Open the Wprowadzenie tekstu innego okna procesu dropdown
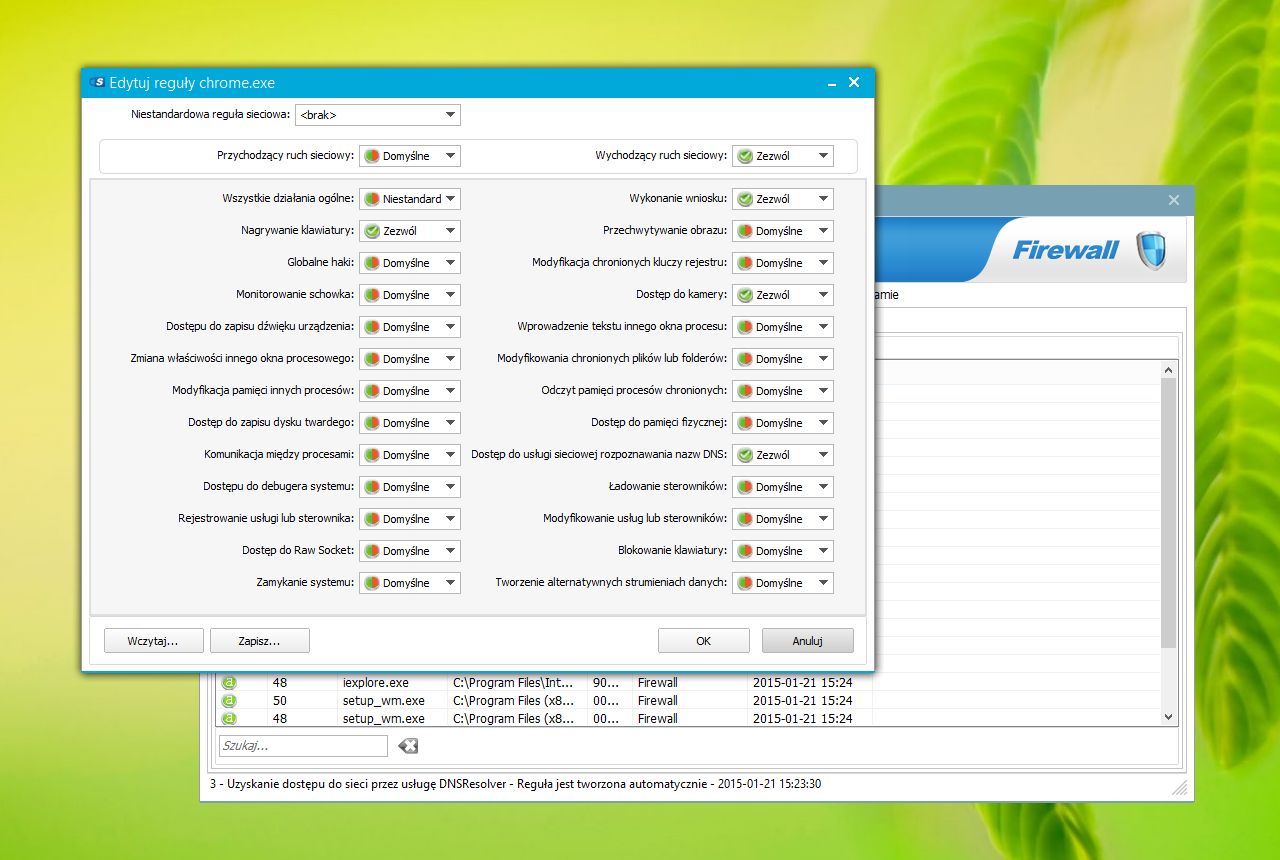 [783, 327]
